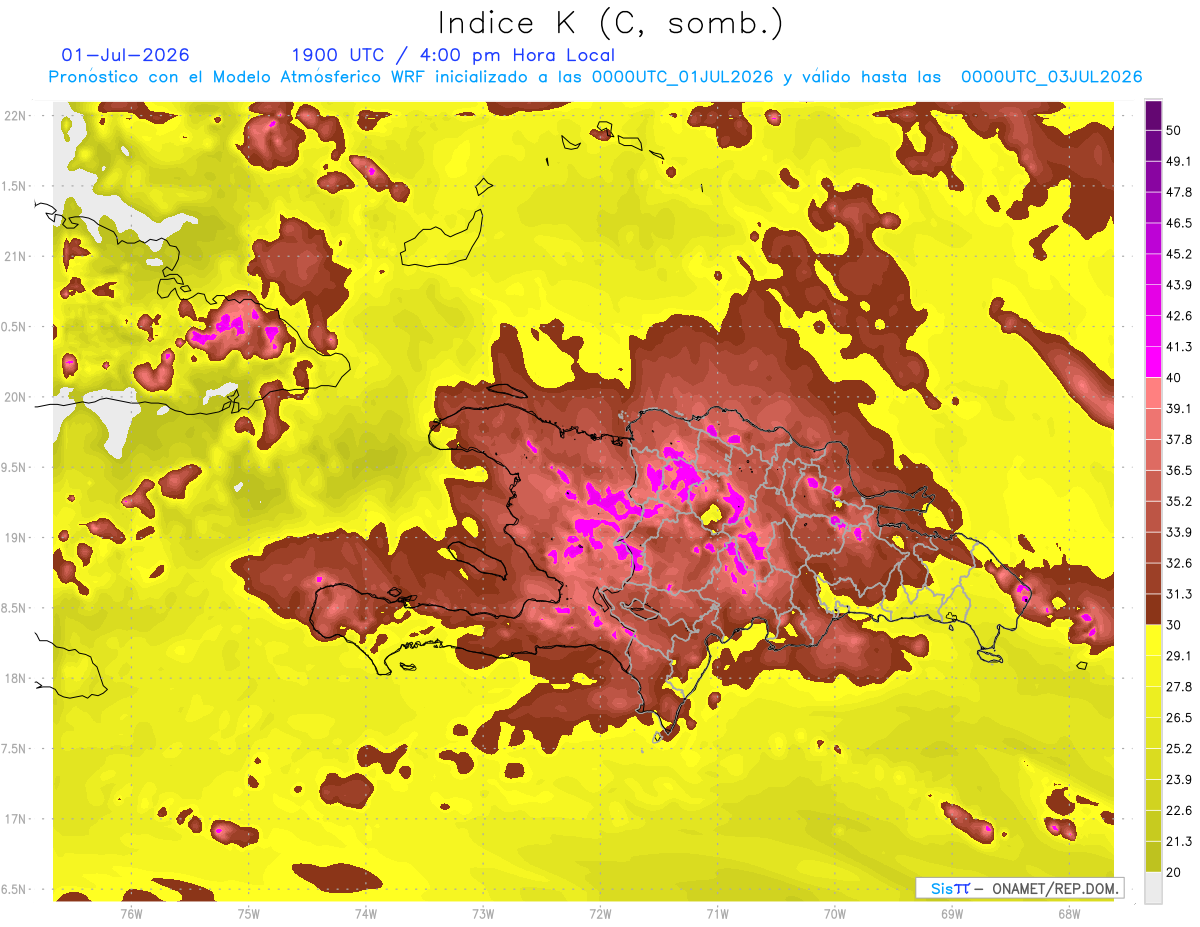The height and width of the screenshot is (927, 1200).
Task: Click the "72W" longitude label
Action: coord(600,914)
